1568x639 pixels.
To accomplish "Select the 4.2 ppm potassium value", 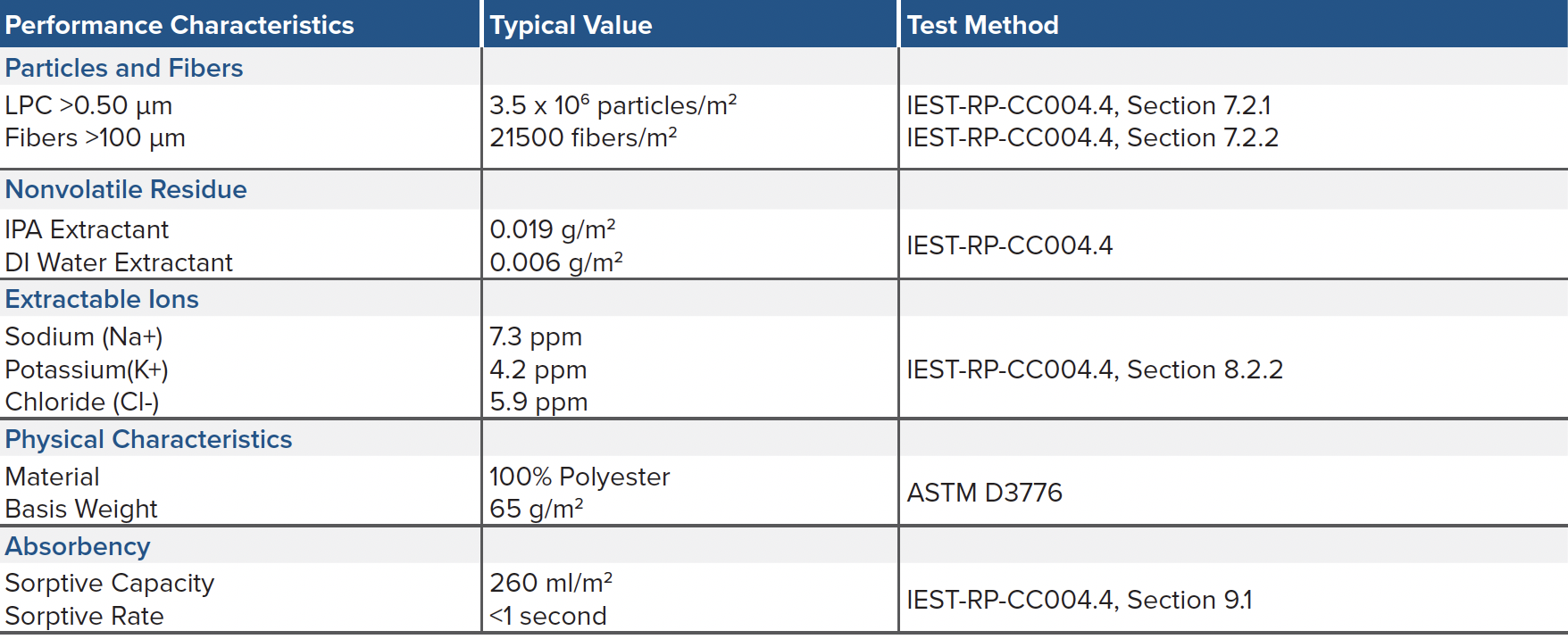I will [538, 369].
